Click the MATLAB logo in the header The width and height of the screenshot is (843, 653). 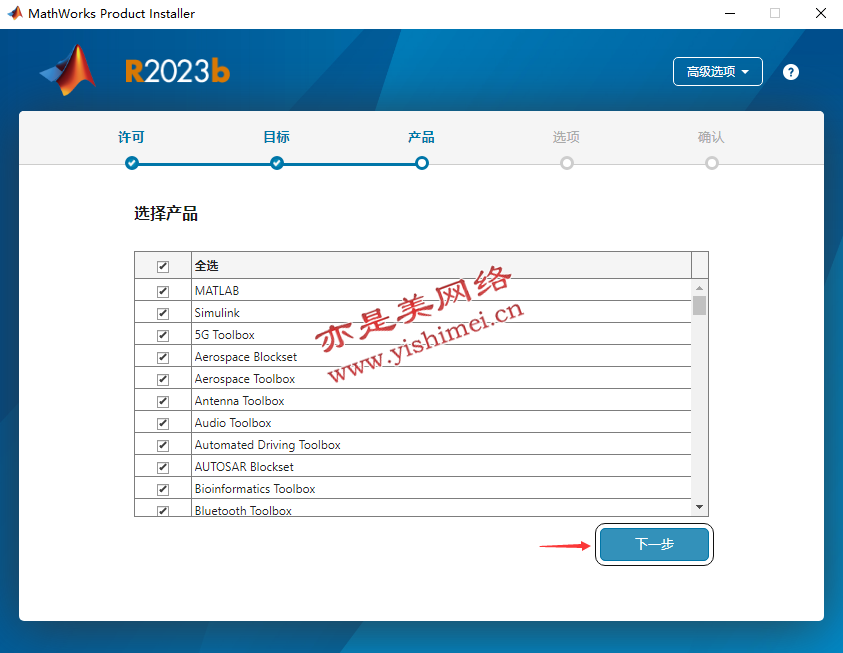[x=69, y=70]
